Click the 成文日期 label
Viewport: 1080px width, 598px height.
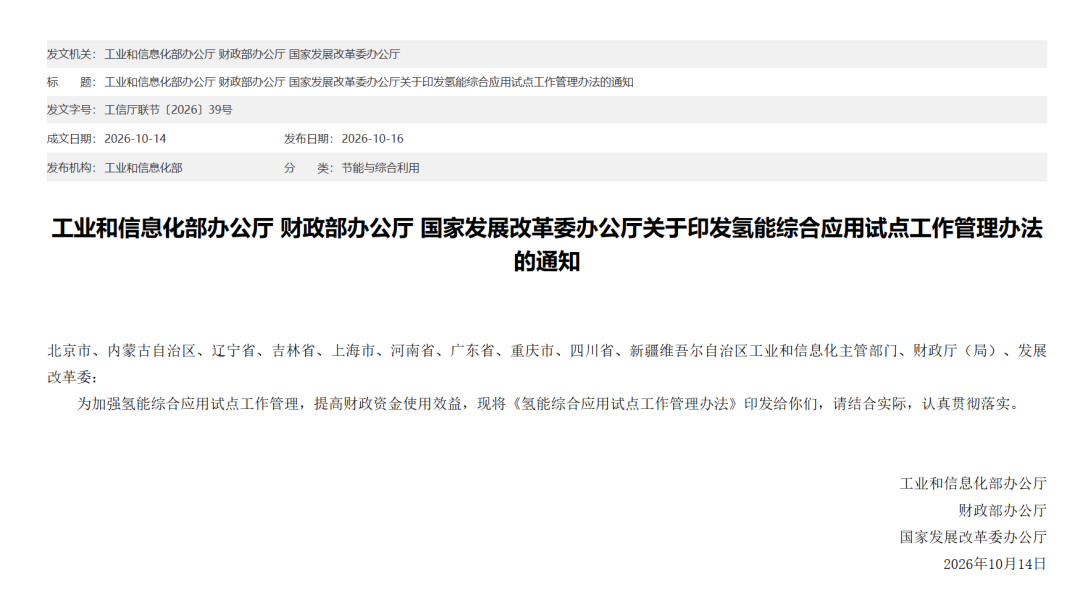(72, 138)
